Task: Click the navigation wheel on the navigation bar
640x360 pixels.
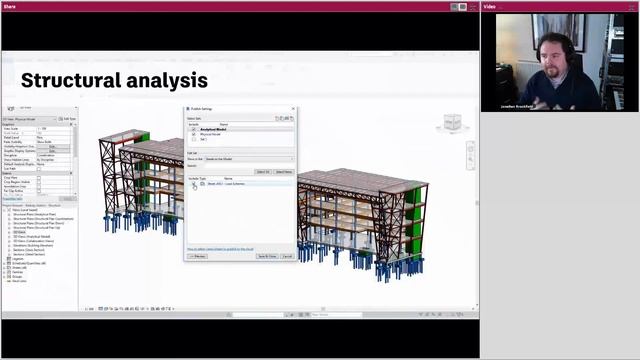Action: pos(470,149)
